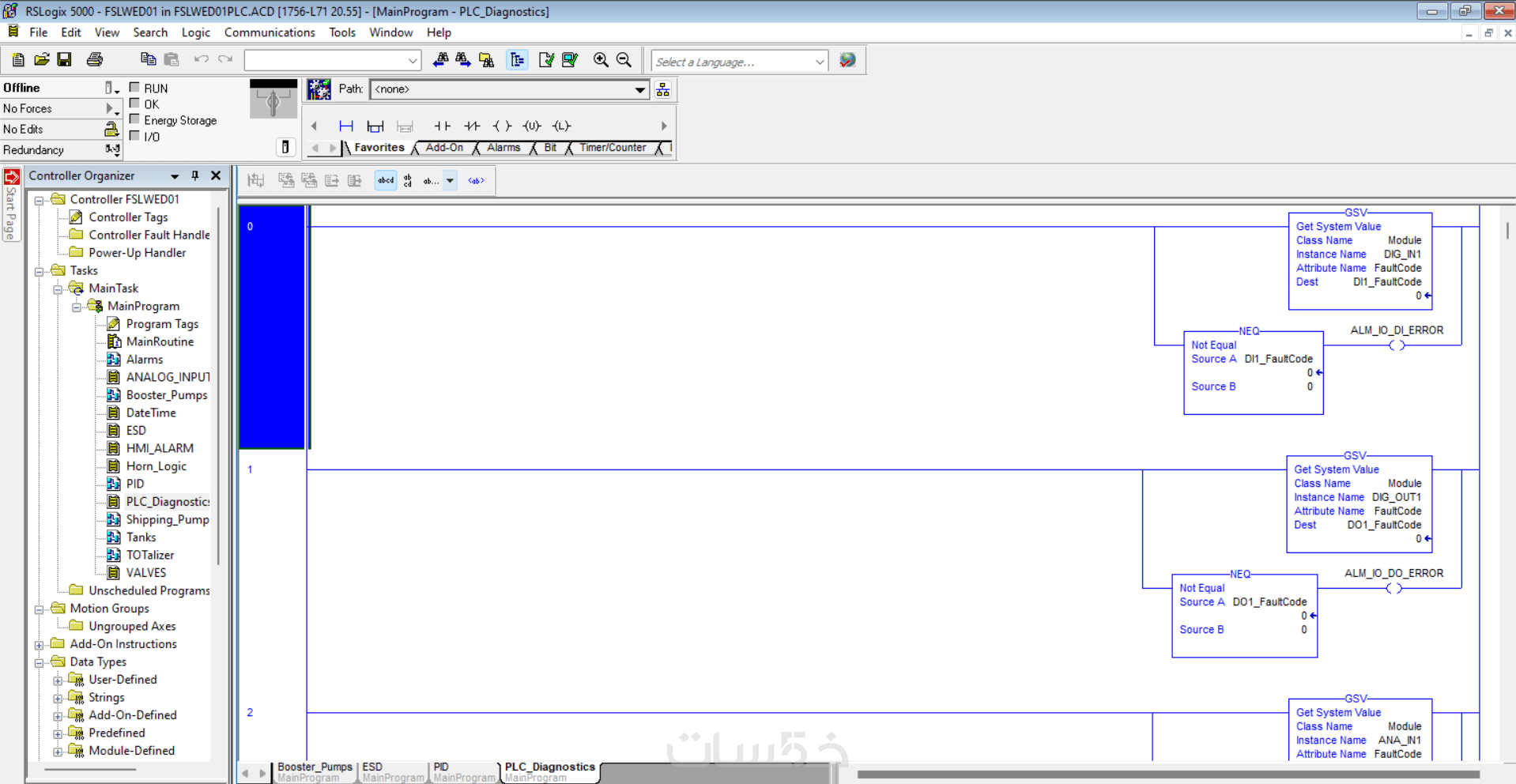1516x784 pixels.
Task: Insert Output Latch coil instruction
Action: click(561, 126)
